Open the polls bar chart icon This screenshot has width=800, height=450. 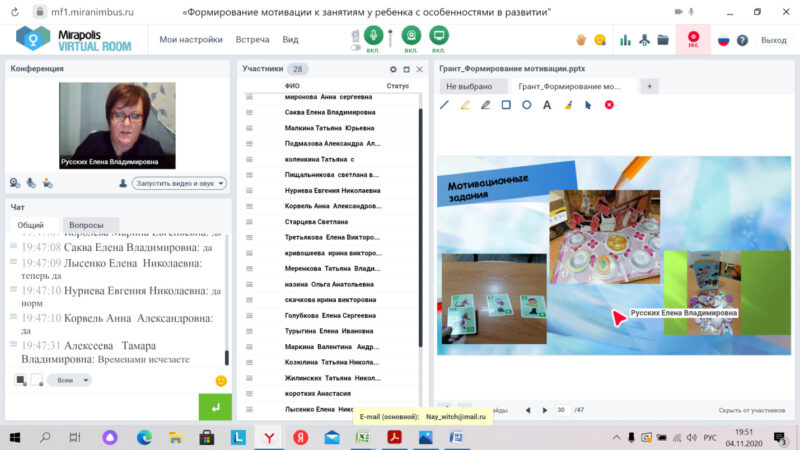pos(626,40)
